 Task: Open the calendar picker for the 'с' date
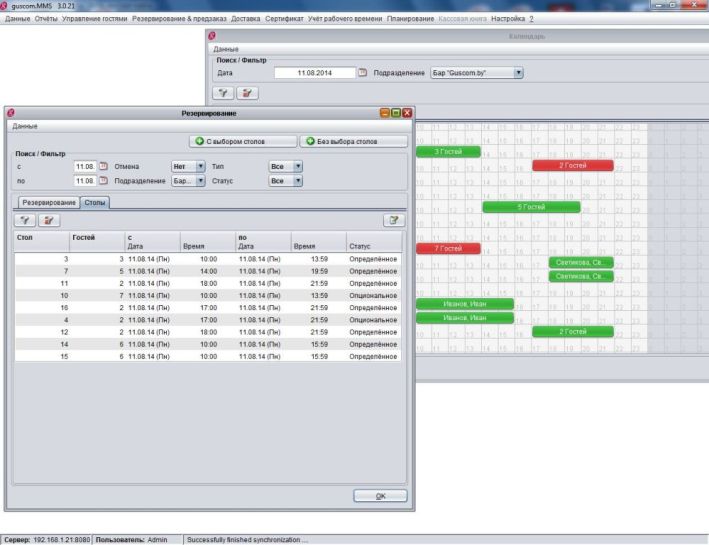101,166
